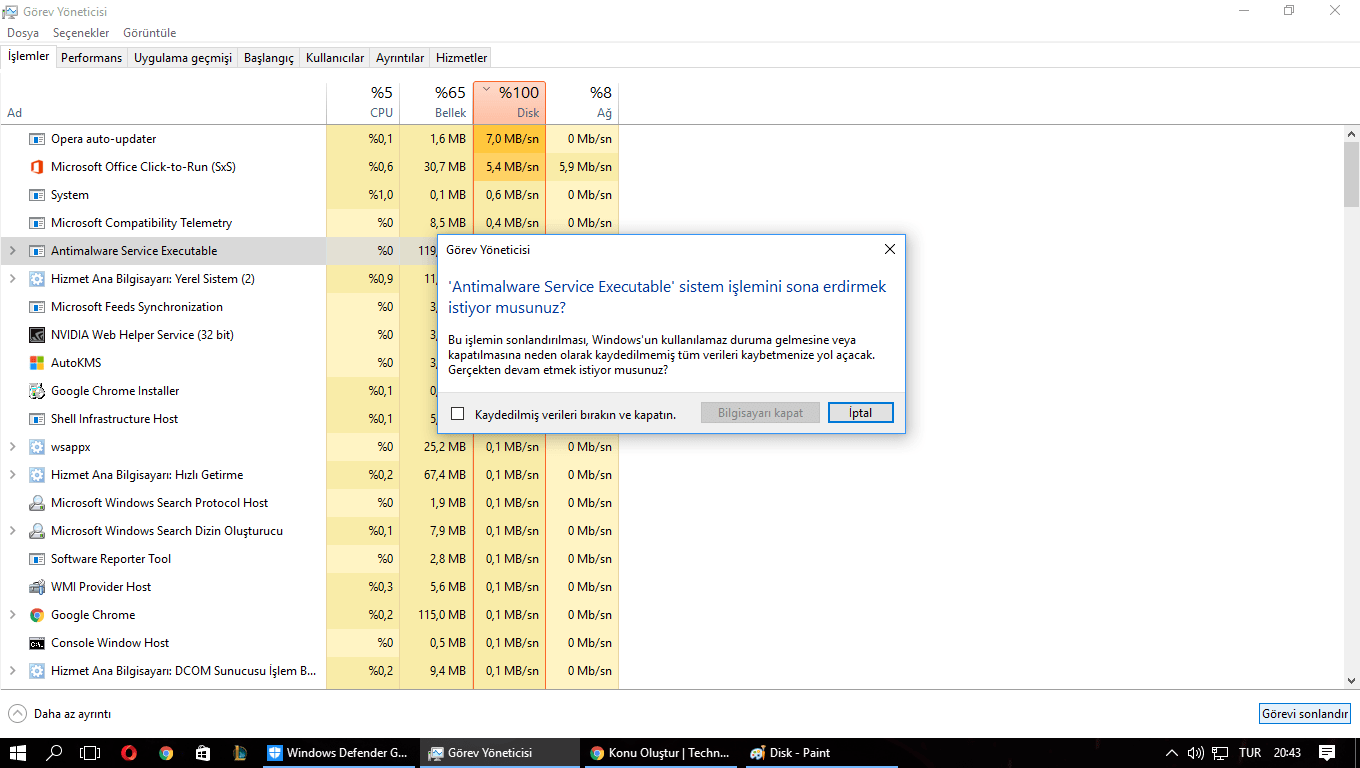Open 'Konu Oluştur' Chrome taskbar window
Viewport: 1360px width, 768px height.
click(660, 753)
